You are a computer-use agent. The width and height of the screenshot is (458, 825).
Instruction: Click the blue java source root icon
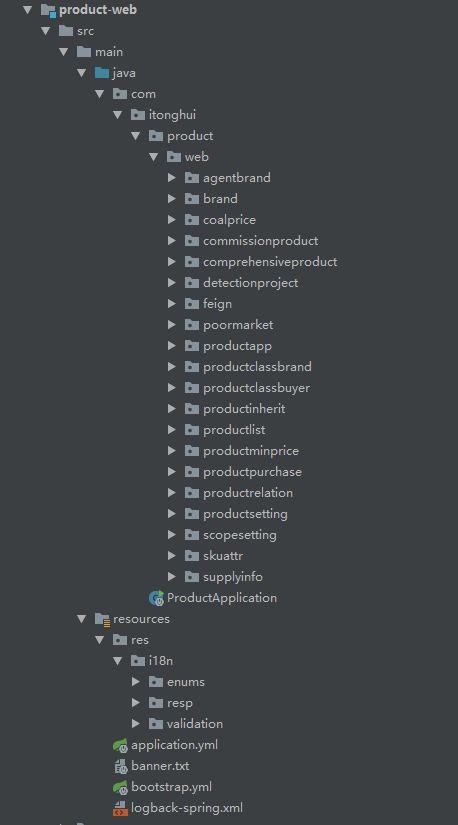point(102,73)
